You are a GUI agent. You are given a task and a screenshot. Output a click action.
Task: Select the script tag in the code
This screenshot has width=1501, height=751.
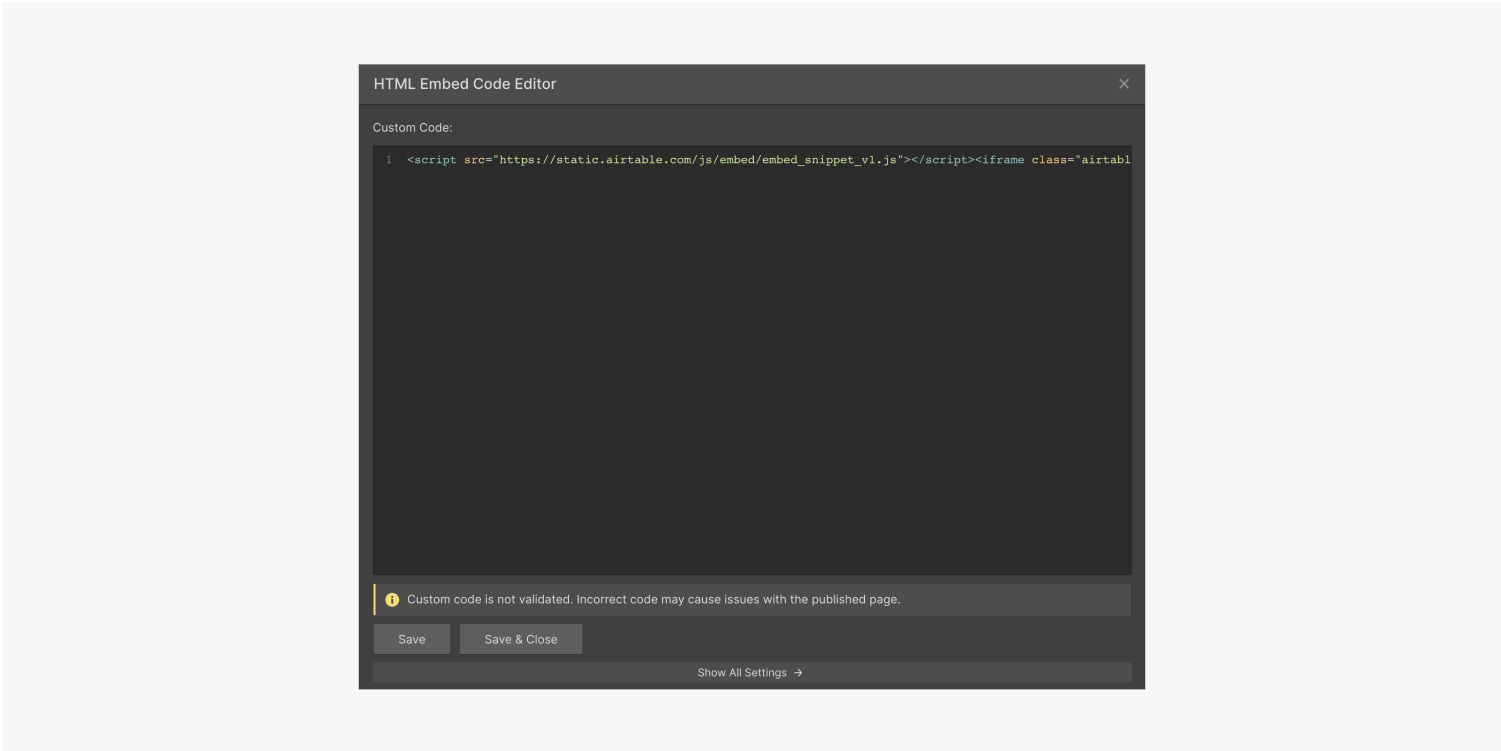click(433, 159)
